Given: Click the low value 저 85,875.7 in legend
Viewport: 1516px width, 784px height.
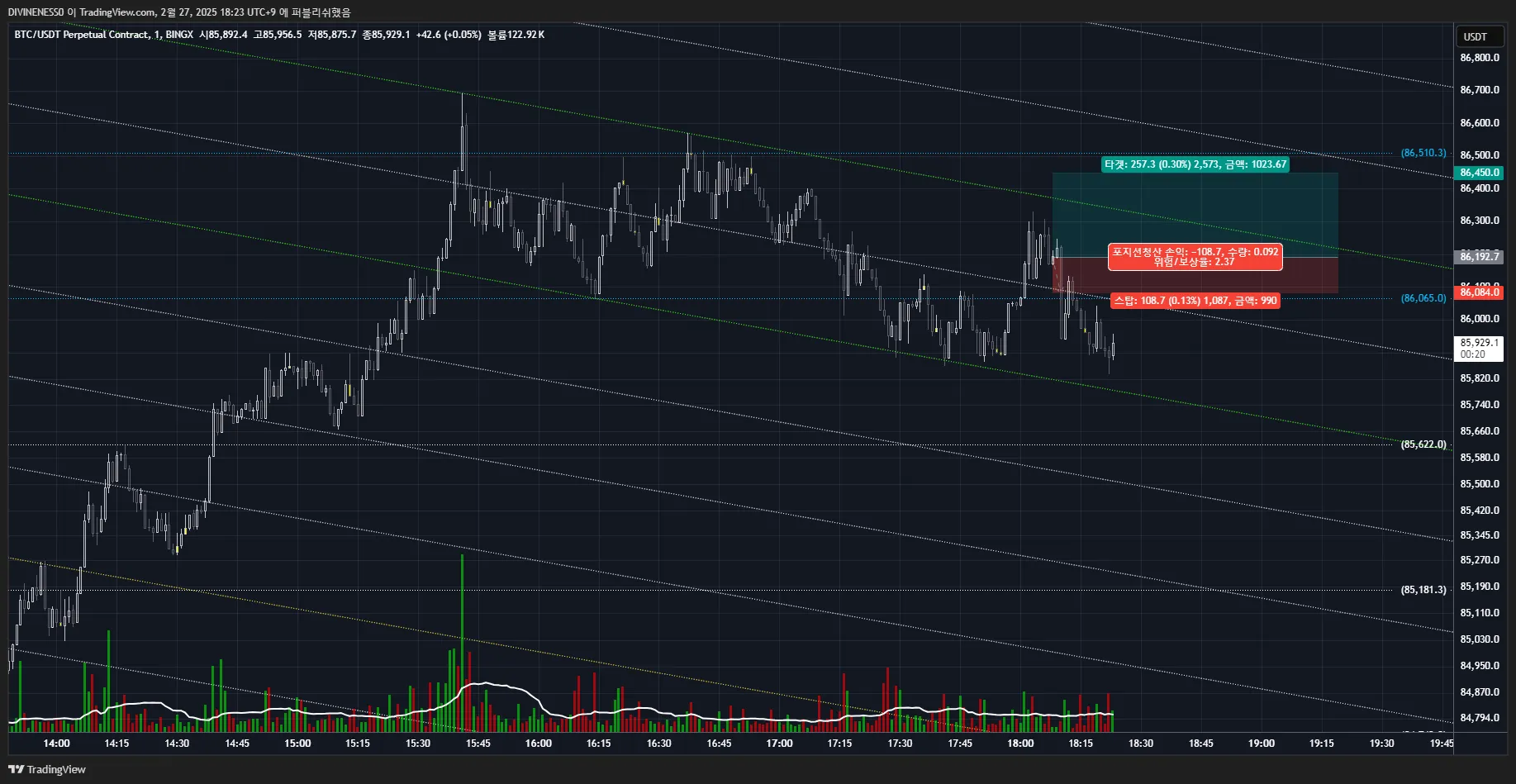Looking at the screenshot, I should pyautogui.click(x=332, y=35).
